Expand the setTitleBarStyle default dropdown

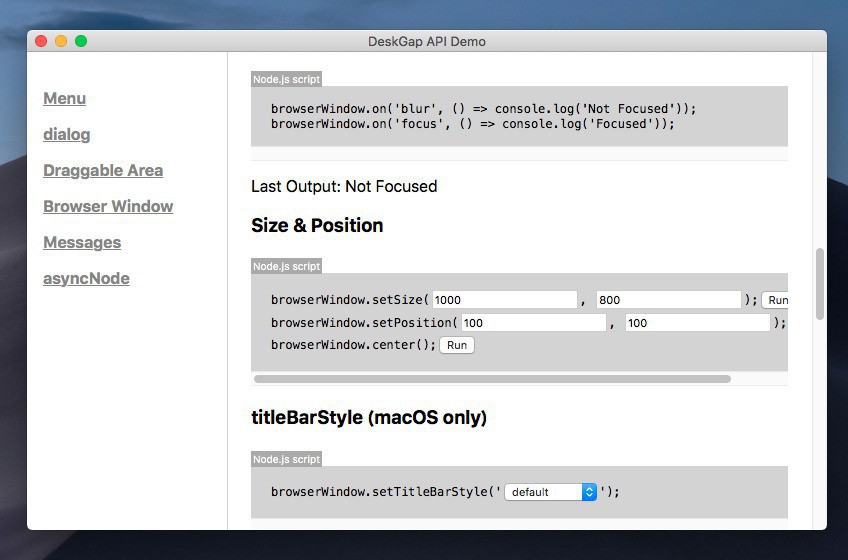click(x=550, y=492)
